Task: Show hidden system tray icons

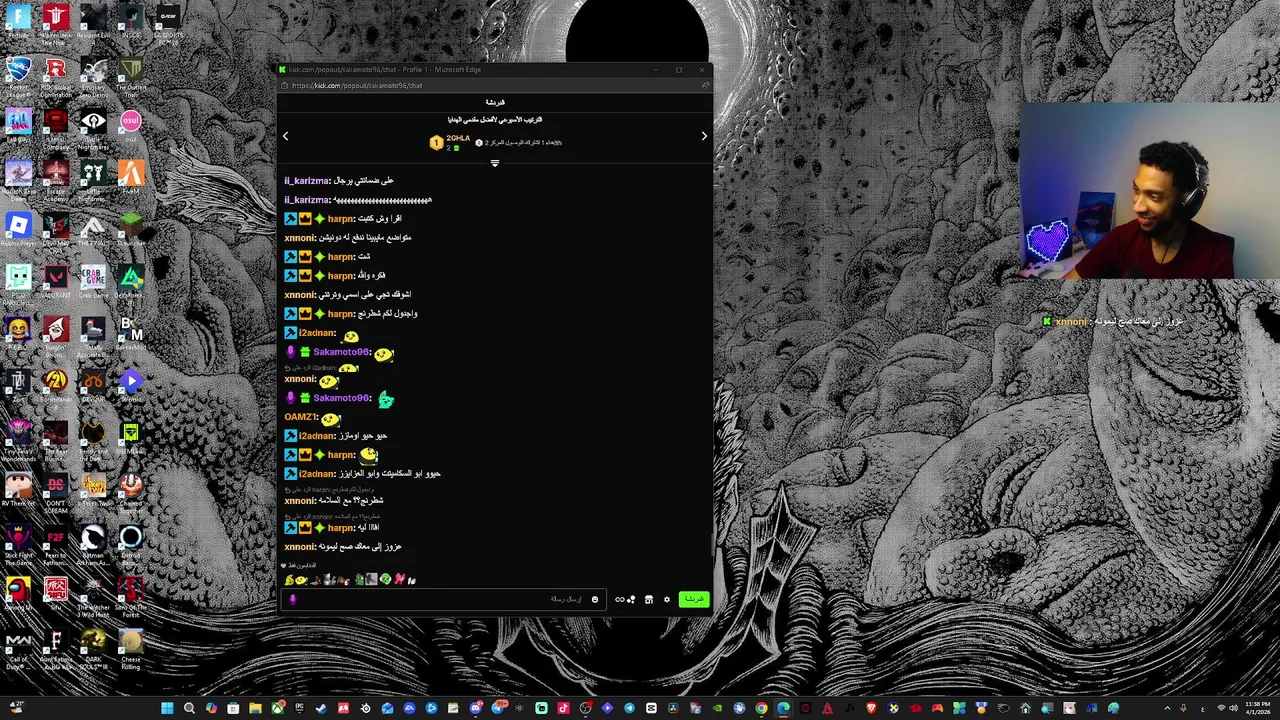Action: coord(1167,708)
